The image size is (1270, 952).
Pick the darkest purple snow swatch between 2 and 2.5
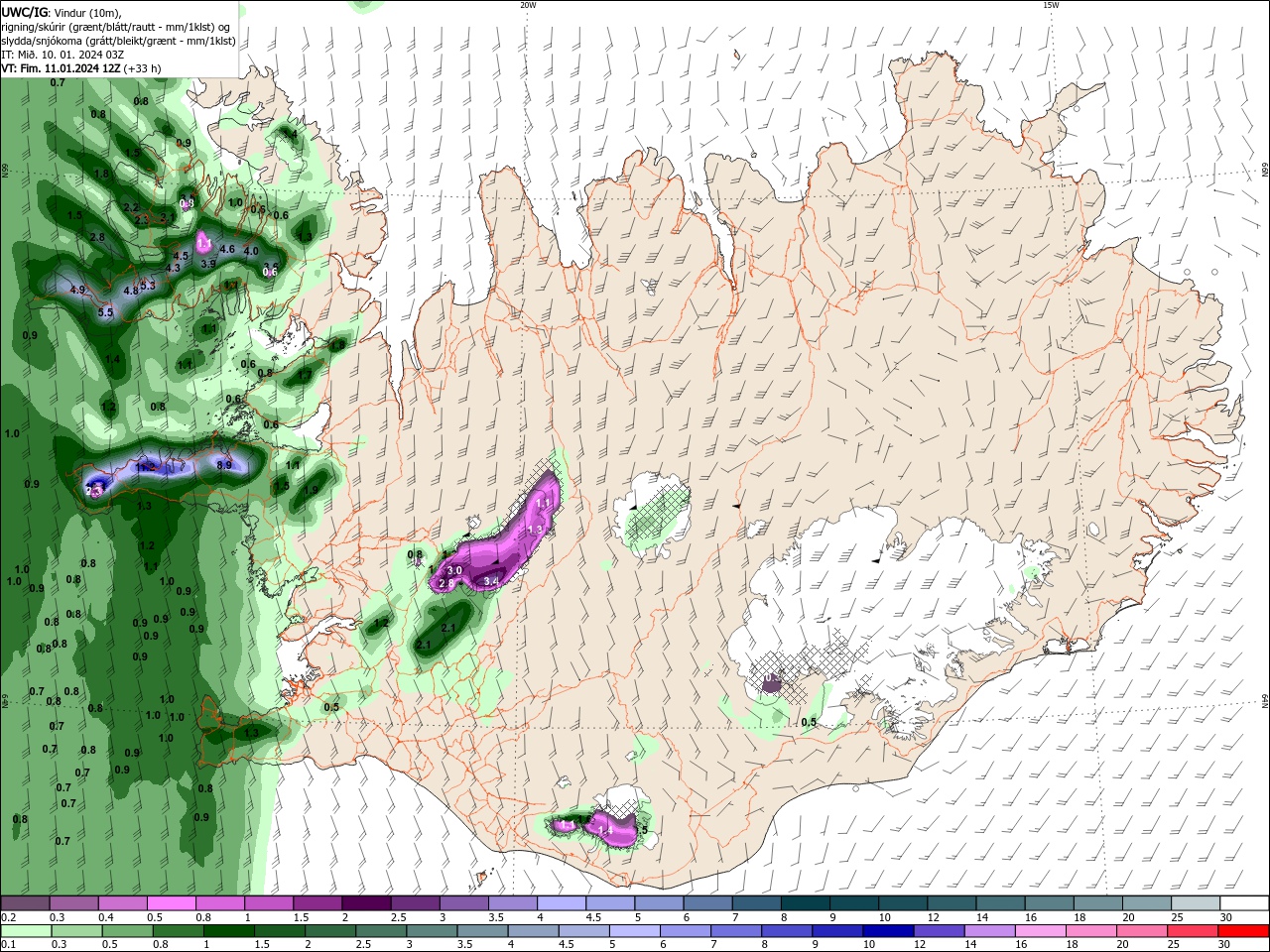[x=366, y=903]
